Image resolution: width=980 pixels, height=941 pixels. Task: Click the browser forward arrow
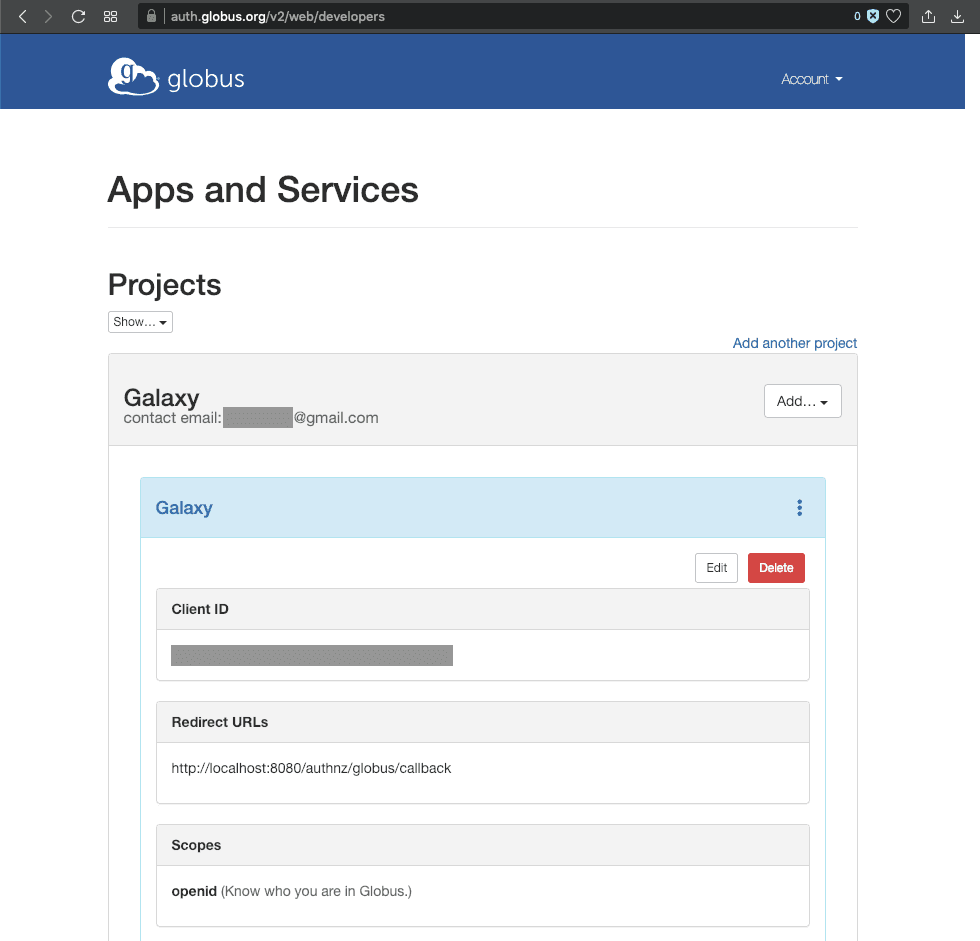click(x=48, y=16)
